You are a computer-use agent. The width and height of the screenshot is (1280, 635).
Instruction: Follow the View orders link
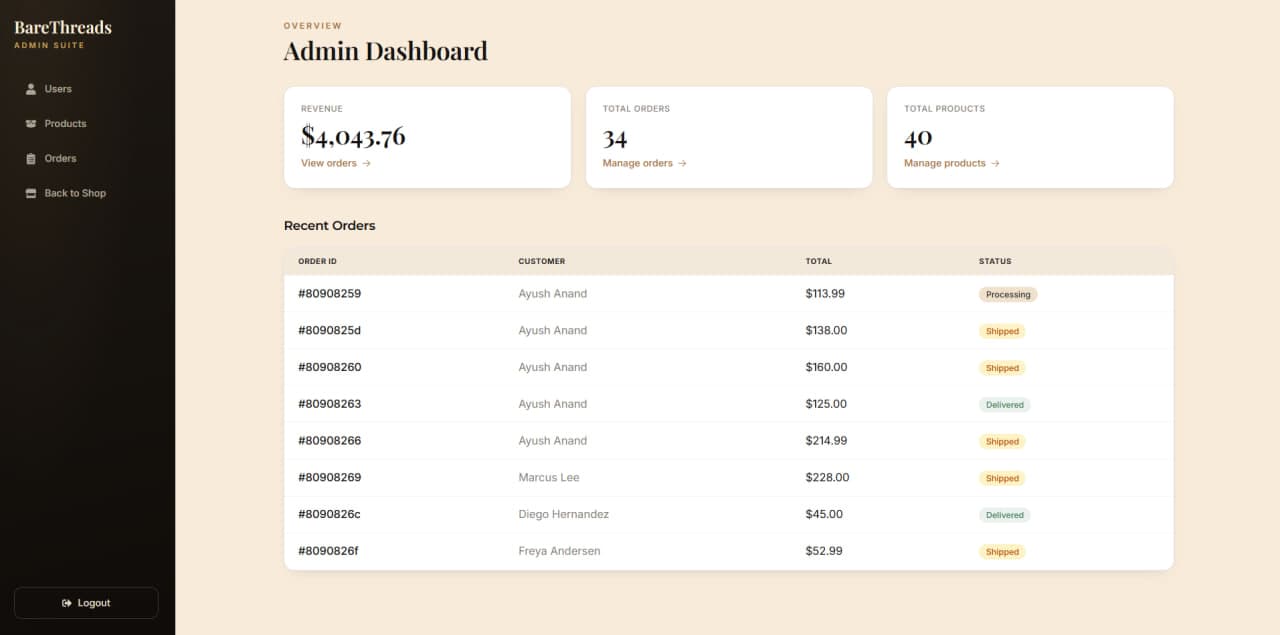[x=336, y=163]
